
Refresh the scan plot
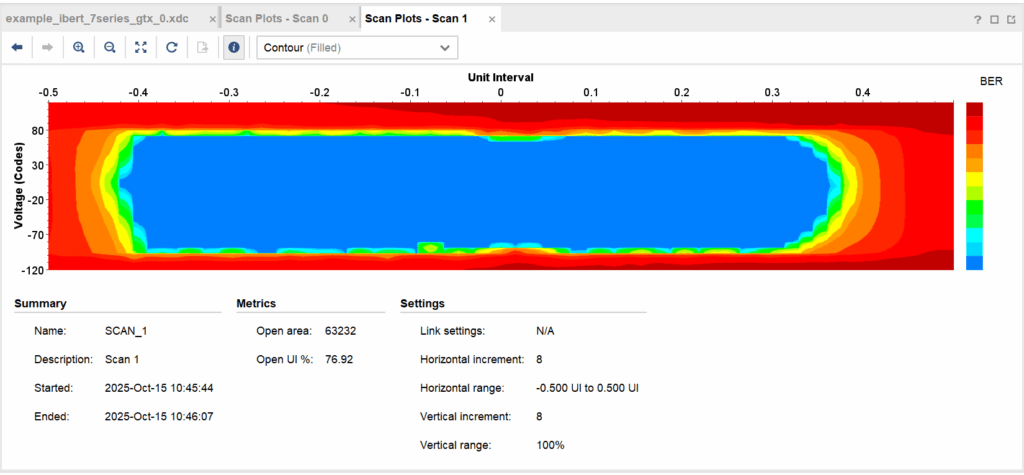tap(172, 47)
